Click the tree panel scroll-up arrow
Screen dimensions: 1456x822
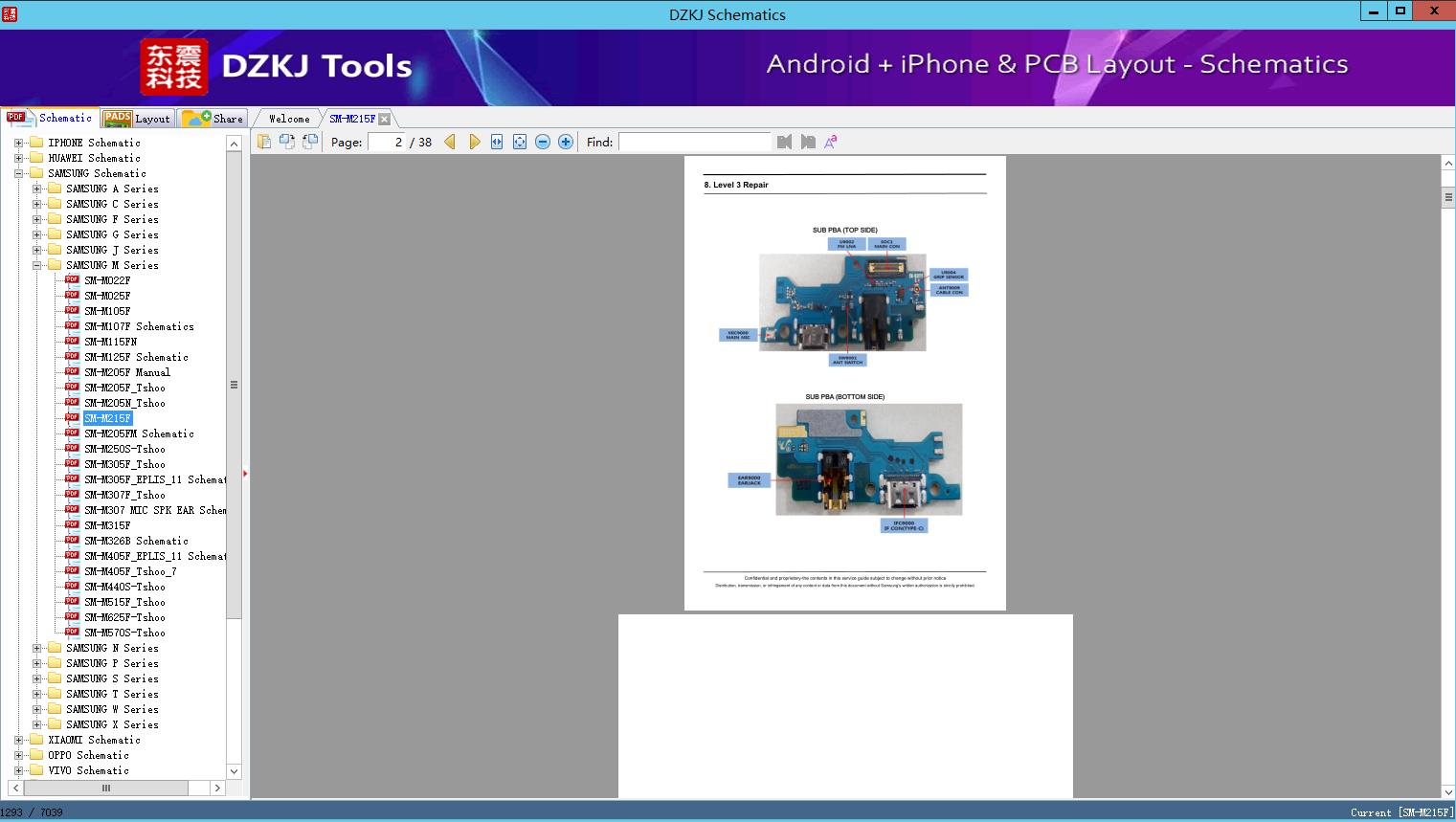[235, 144]
